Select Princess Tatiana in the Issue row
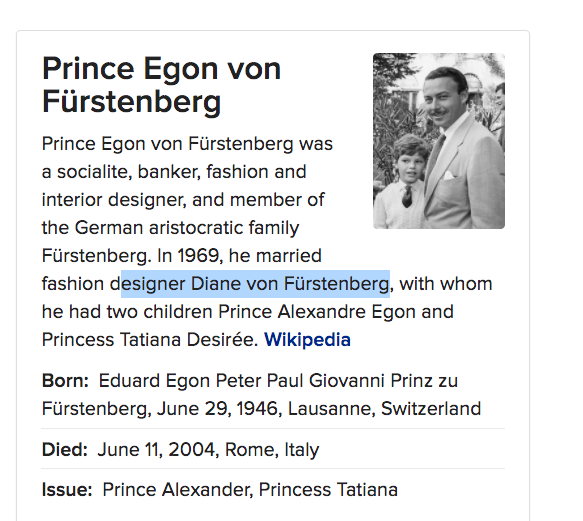This screenshot has height=521, width=583. 328,489
